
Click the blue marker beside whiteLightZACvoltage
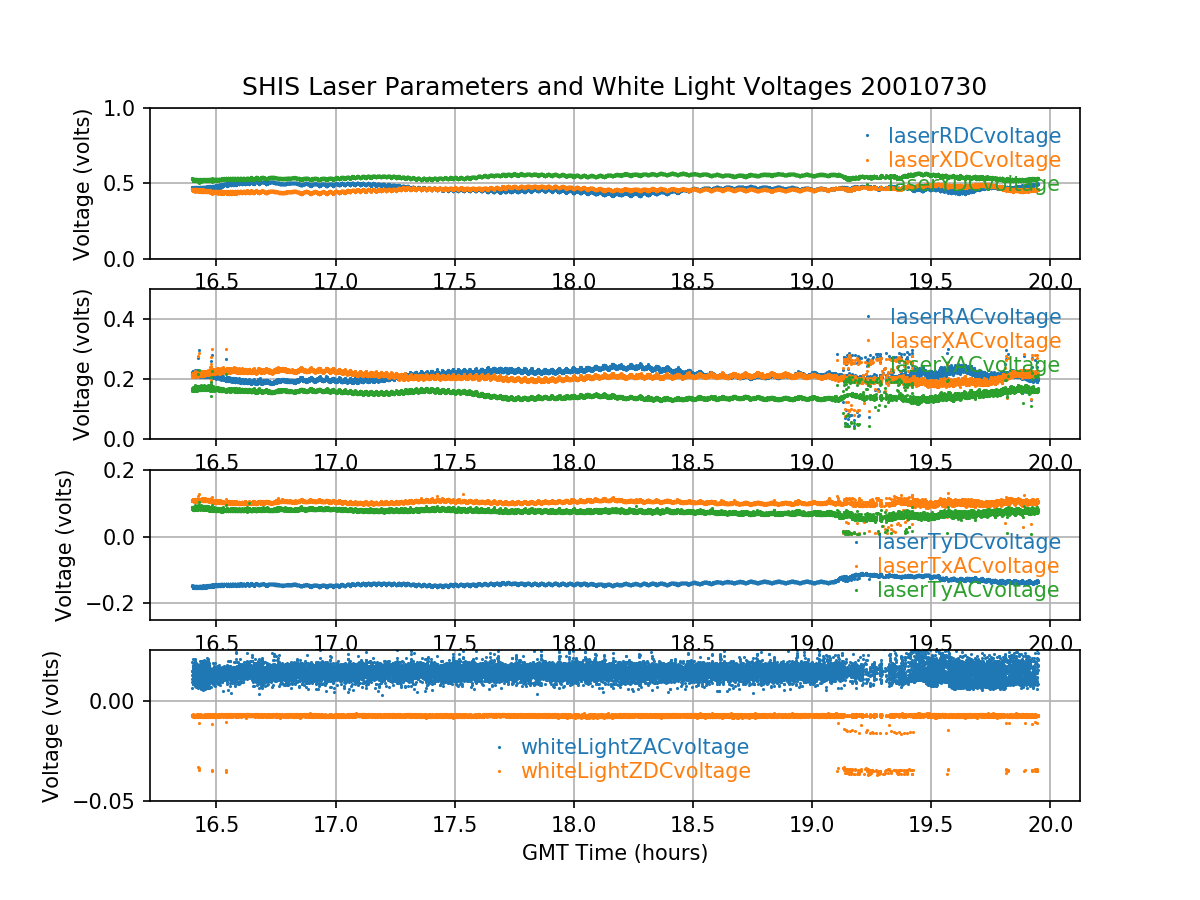click(500, 747)
